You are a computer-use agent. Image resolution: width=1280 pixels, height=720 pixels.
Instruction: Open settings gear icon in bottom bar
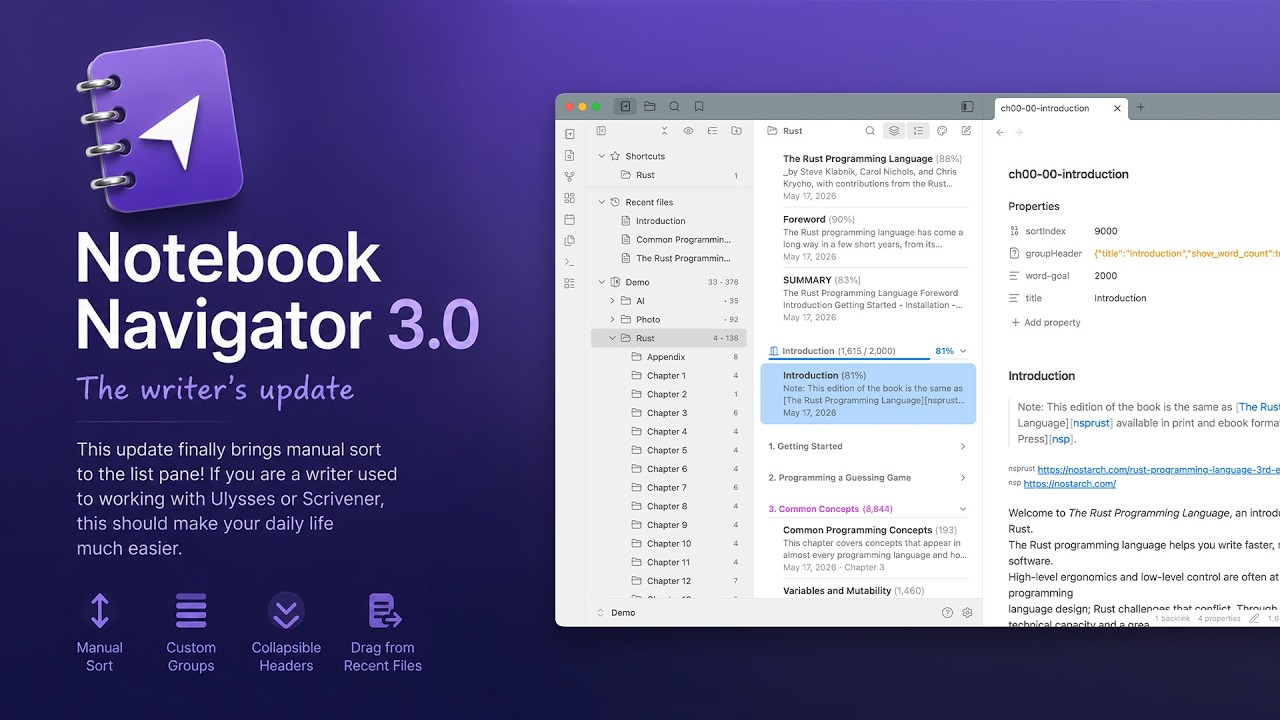tap(967, 613)
